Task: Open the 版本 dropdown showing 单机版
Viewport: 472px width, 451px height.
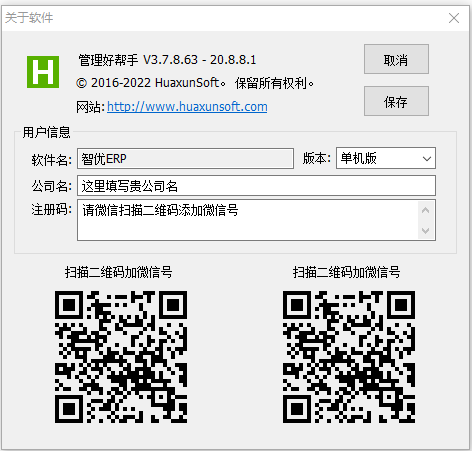Action: [386, 158]
